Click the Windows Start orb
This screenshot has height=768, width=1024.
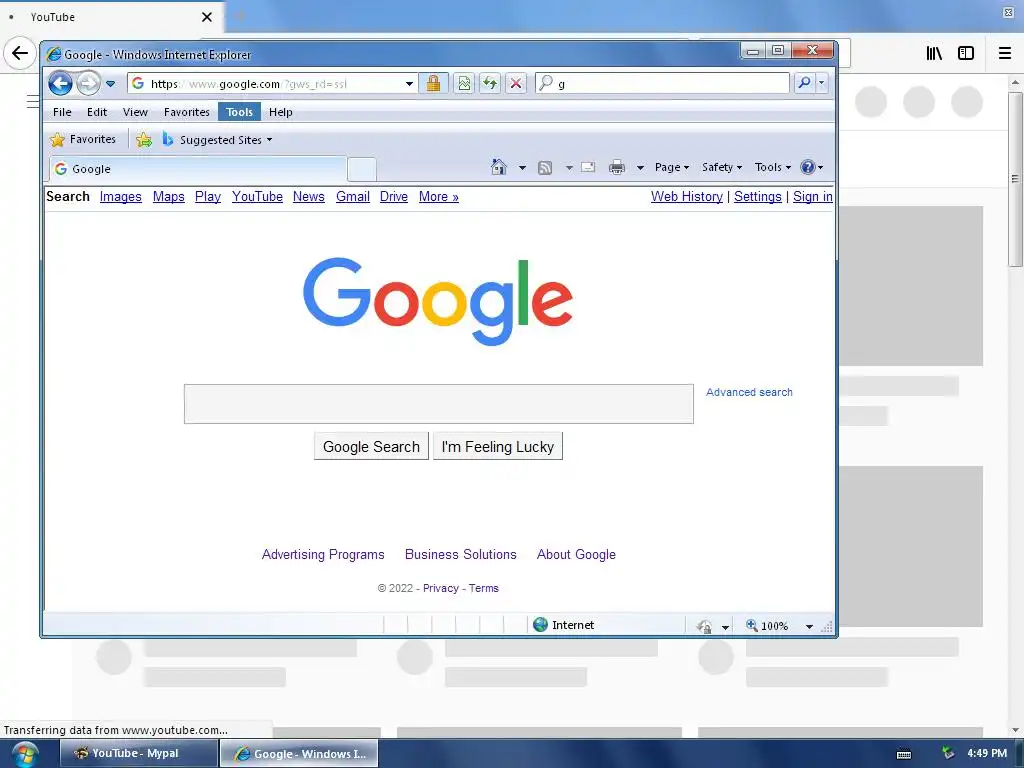pyautogui.click(x=25, y=754)
